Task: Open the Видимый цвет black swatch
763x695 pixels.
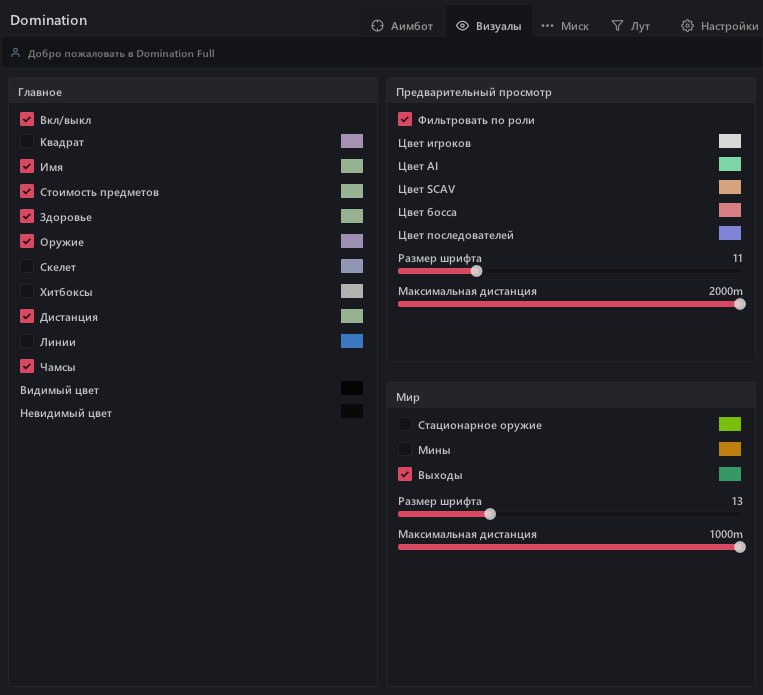Action: click(351, 389)
